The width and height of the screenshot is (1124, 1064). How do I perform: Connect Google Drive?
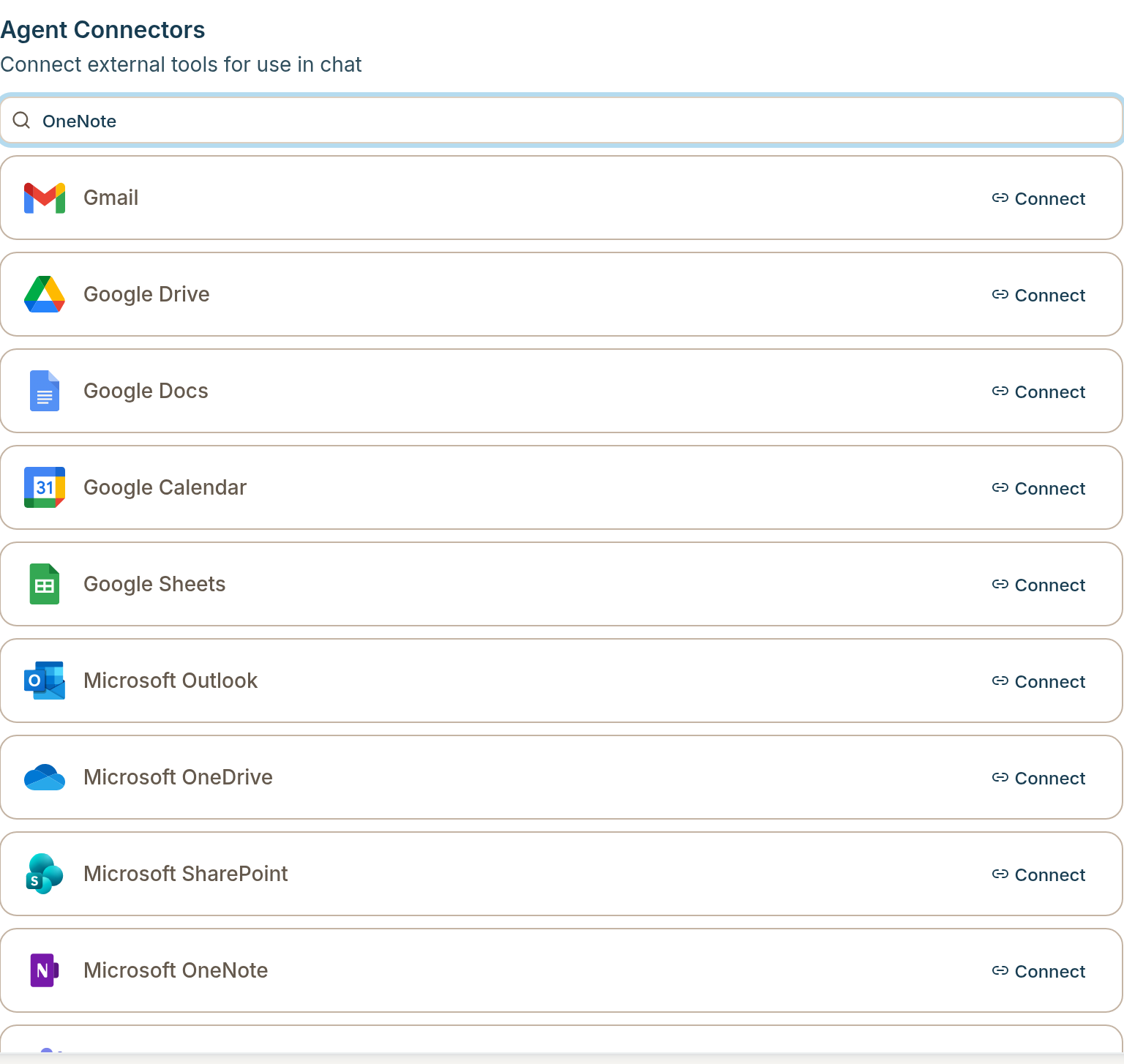1038,295
